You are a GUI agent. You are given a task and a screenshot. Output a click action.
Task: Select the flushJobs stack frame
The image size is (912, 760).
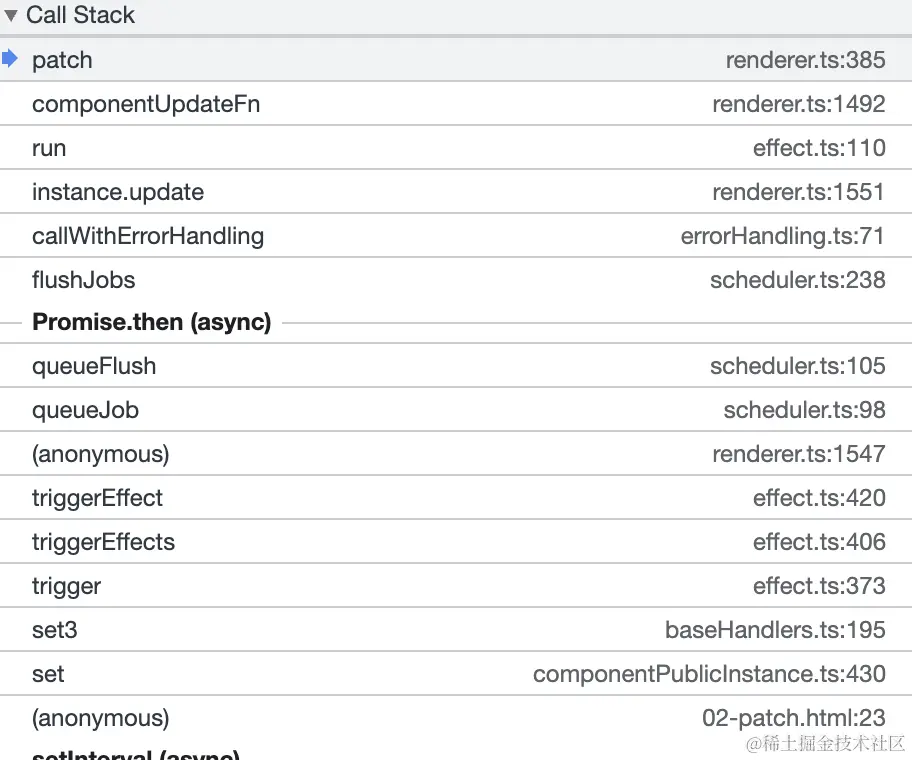point(84,280)
